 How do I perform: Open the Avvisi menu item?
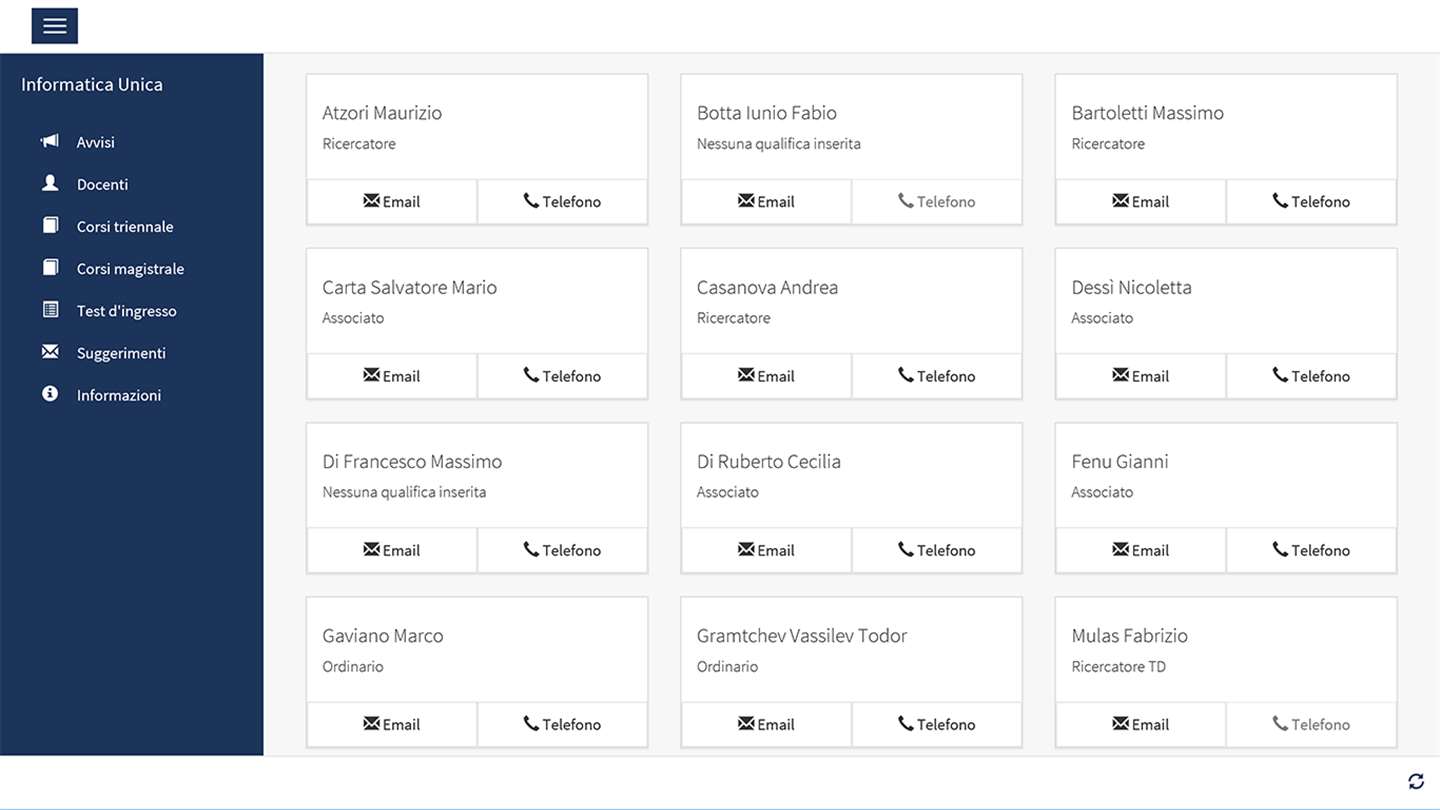(96, 142)
